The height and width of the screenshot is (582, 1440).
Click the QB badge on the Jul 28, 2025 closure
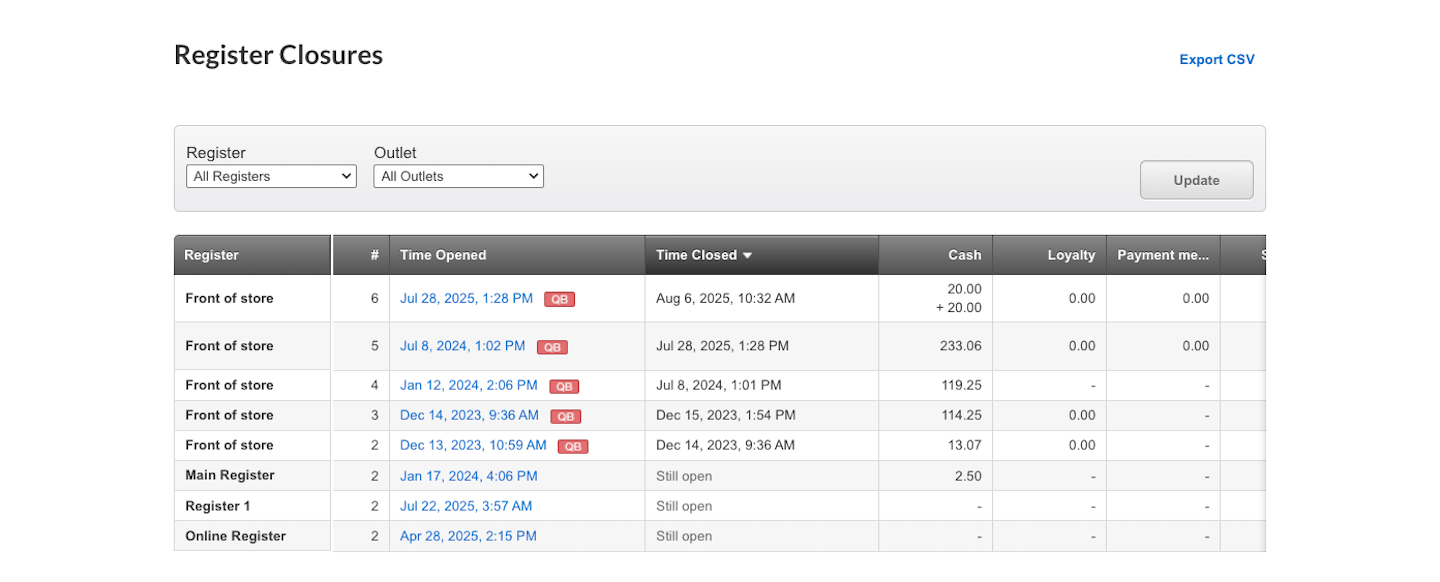pyautogui.click(x=560, y=298)
